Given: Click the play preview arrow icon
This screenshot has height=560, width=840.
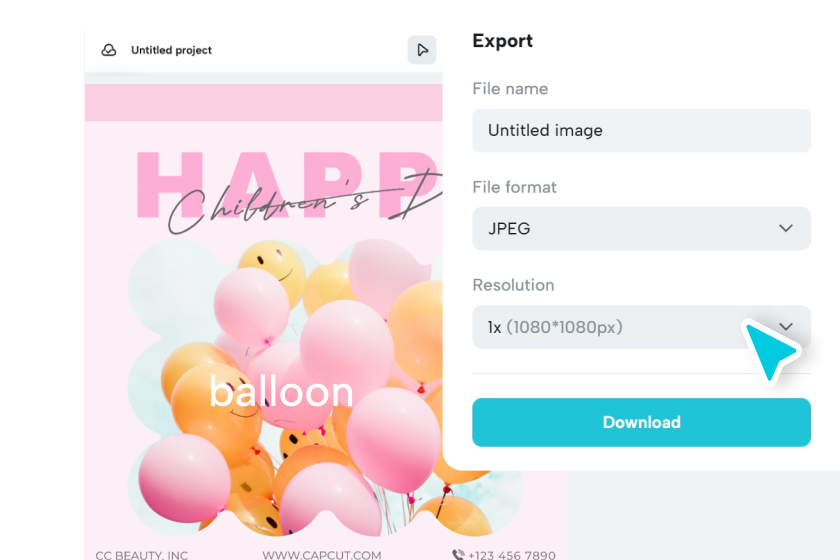Looking at the screenshot, I should click(x=422, y=50).
